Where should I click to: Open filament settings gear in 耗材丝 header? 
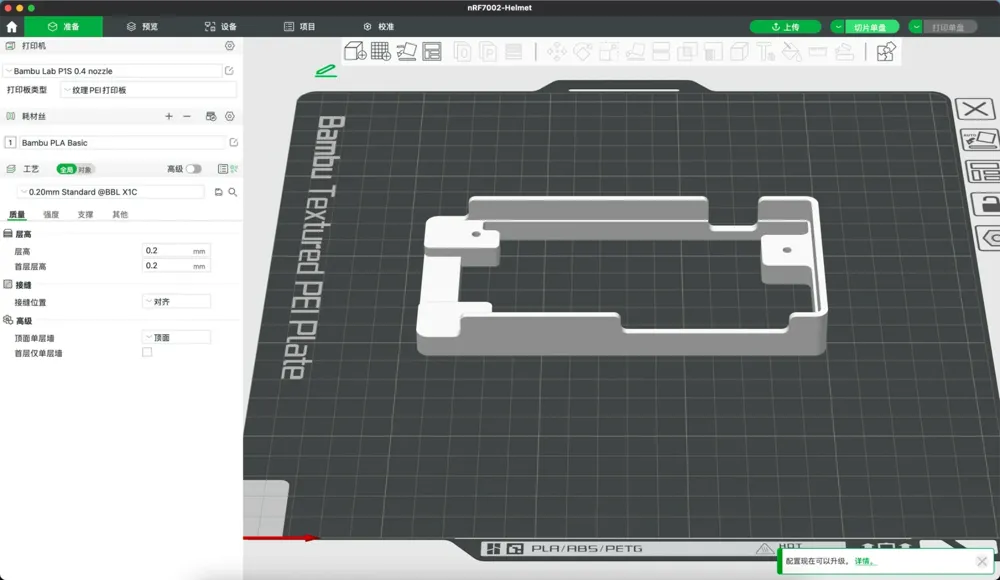click(230, 116)
